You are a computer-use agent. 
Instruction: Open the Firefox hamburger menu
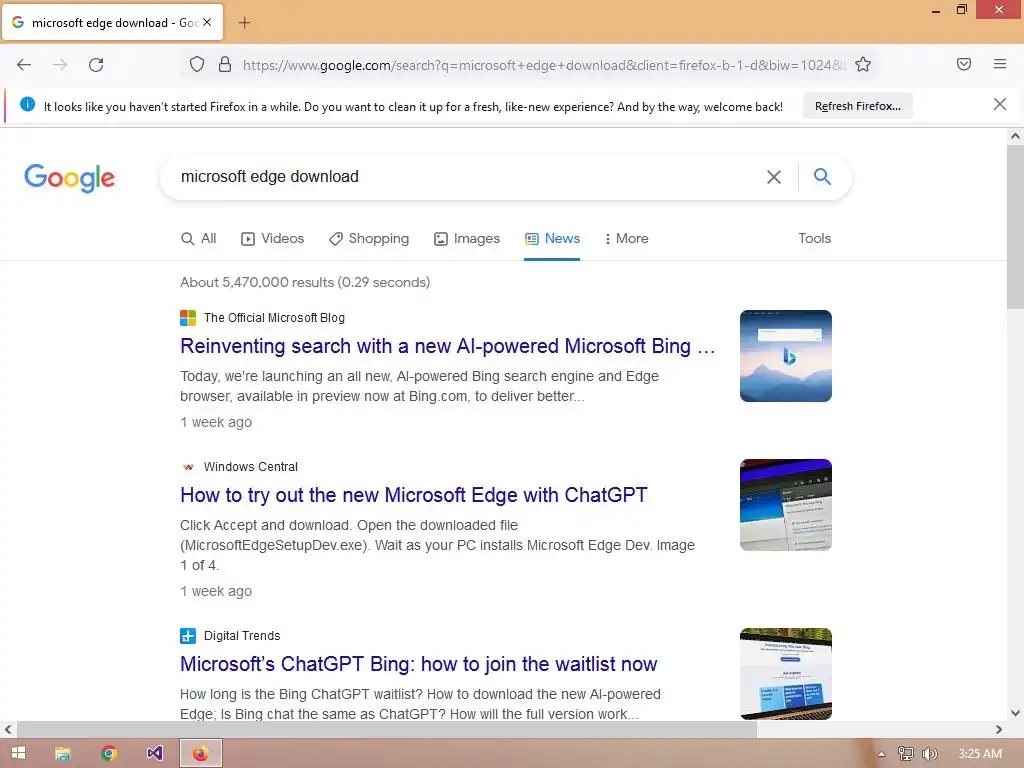999,64
